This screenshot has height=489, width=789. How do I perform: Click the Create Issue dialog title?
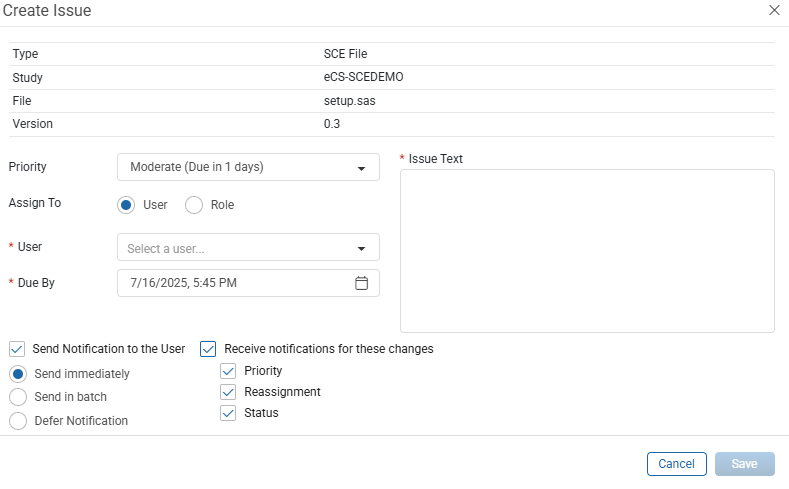click(47, 11)
